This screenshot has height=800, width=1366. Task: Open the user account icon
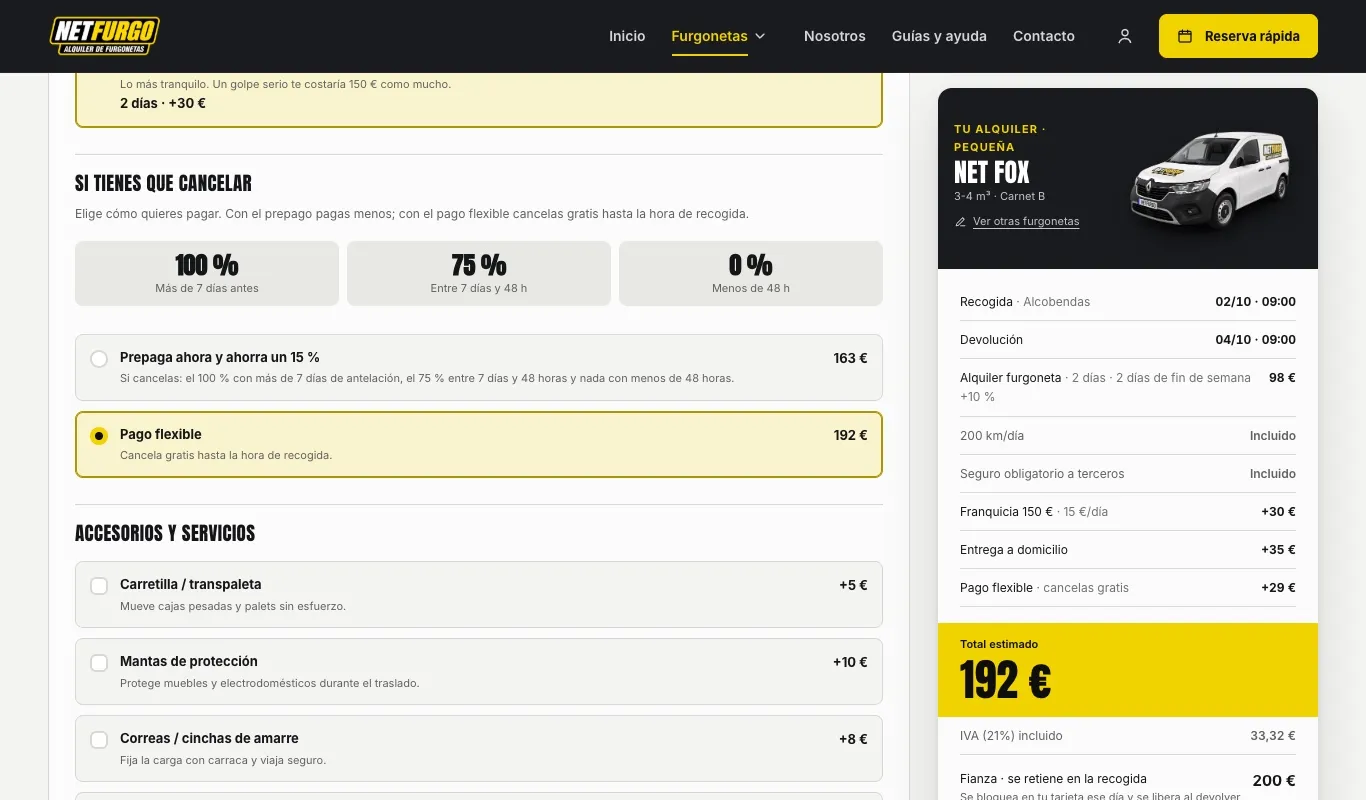click(1125, 36)
